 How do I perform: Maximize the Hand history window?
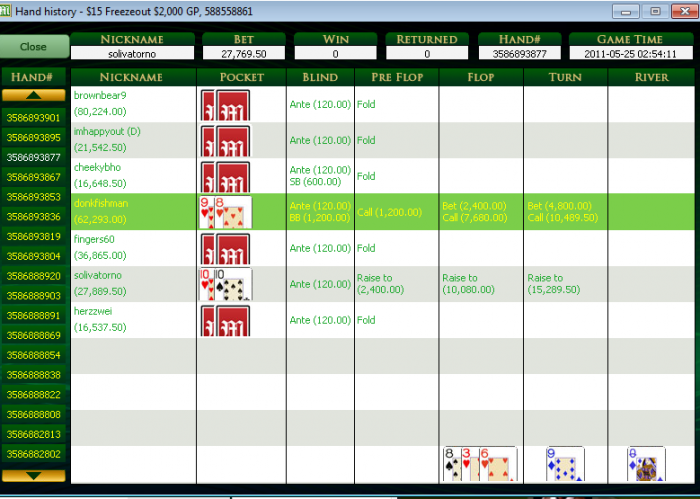[x=655, y=11]
